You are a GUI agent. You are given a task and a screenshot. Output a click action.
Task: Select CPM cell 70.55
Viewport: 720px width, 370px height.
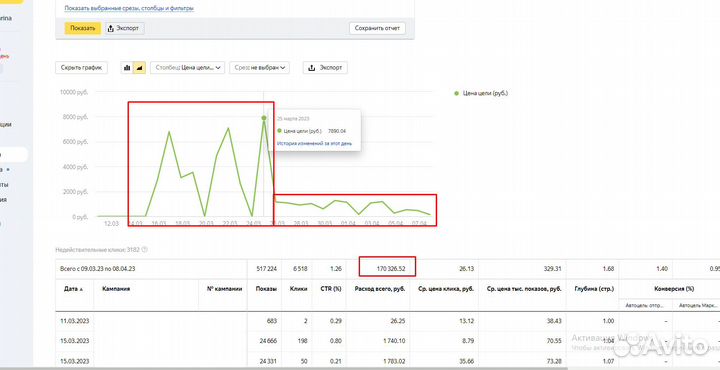pyautogui.click(x=554, y=341)
